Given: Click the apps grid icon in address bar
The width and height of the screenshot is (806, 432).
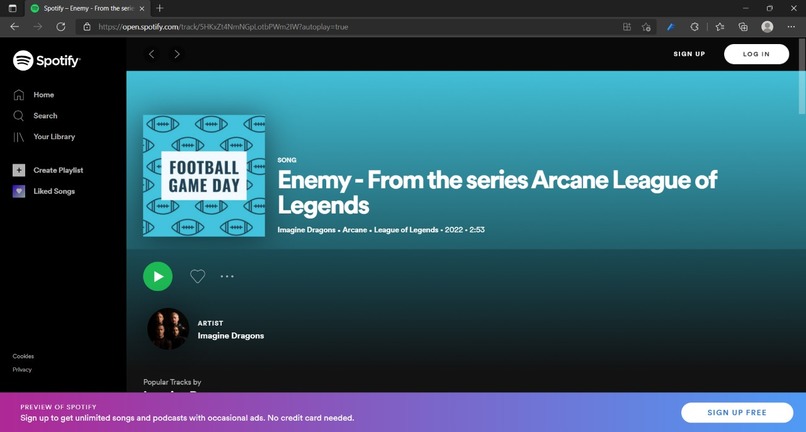Looking at the screenshot, I should (x=627, y=27).
